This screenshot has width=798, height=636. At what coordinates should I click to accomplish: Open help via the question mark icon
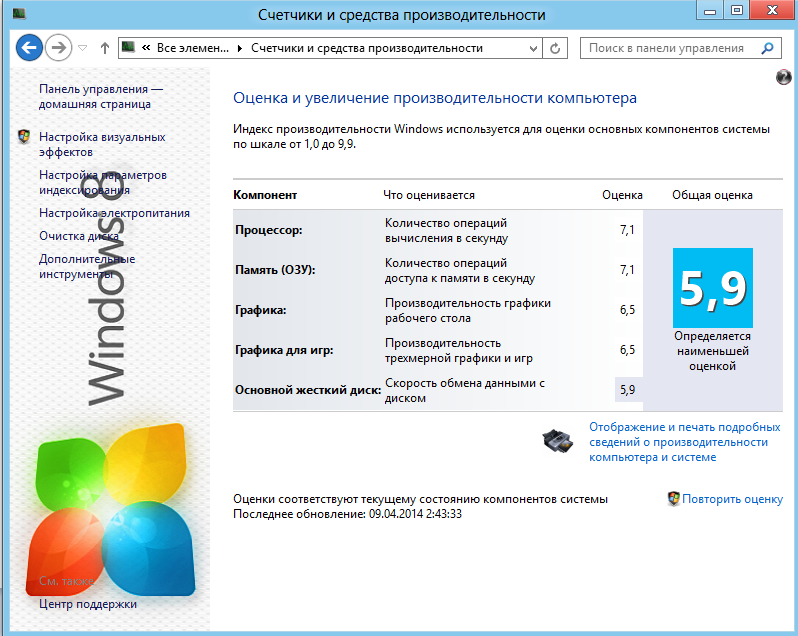[784, 77]
